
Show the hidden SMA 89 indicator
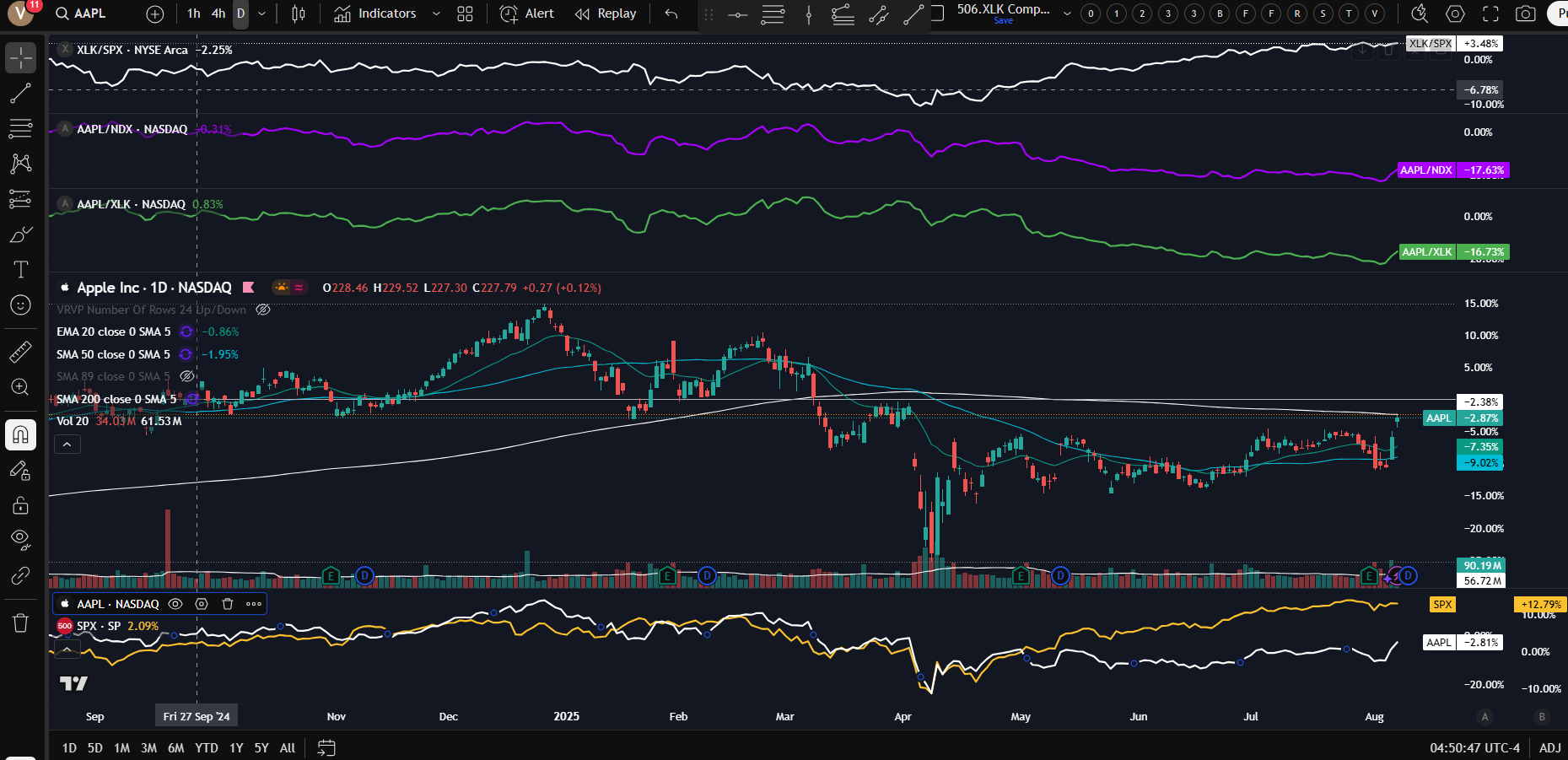(187, 376)
